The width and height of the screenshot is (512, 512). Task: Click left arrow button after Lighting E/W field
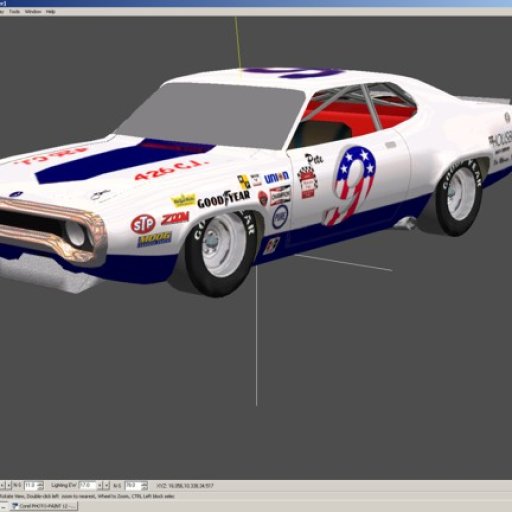click(x=100, y=485)
